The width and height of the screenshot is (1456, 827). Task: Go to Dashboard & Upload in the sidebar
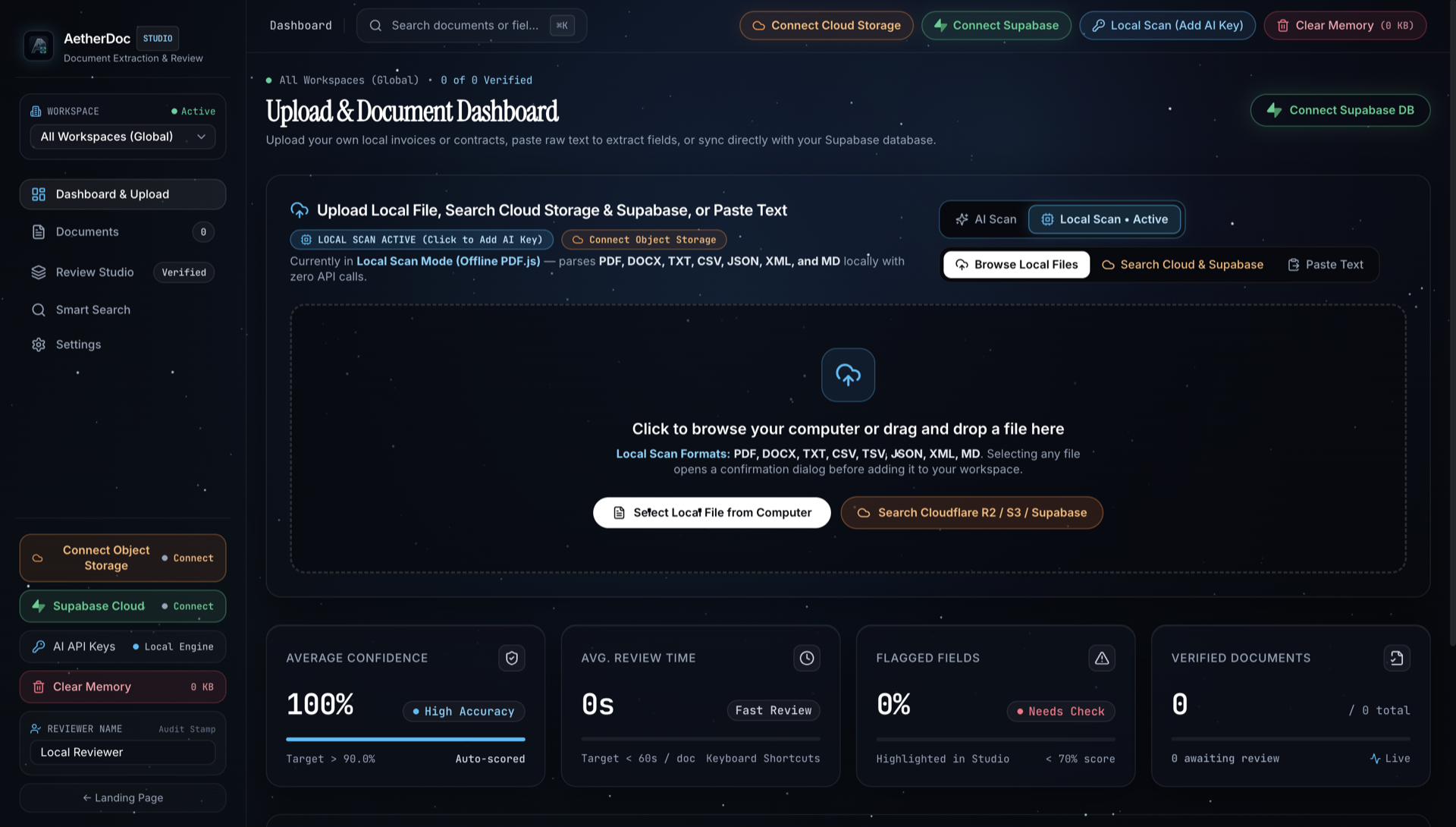tap(123, 194)
